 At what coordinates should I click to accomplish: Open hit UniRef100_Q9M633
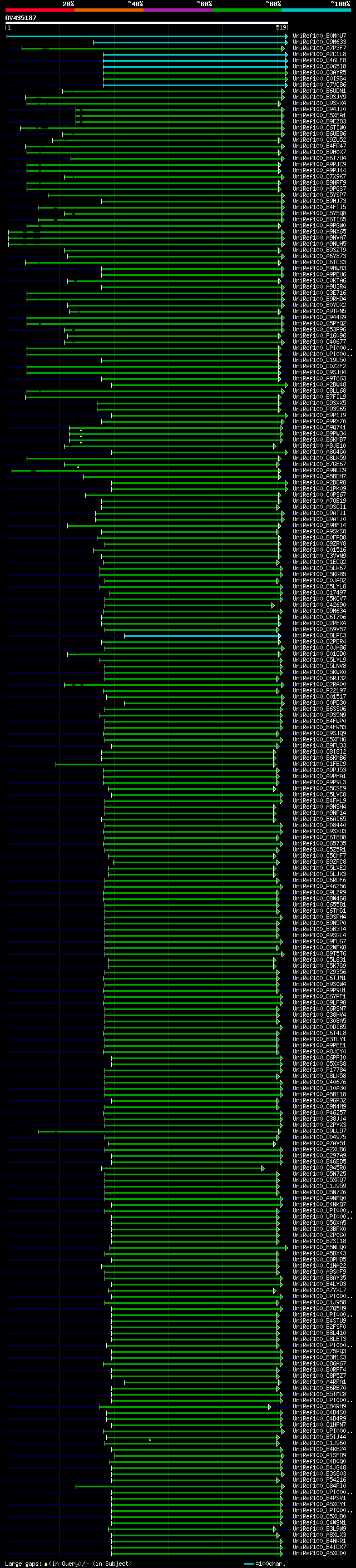pos(319,42)
